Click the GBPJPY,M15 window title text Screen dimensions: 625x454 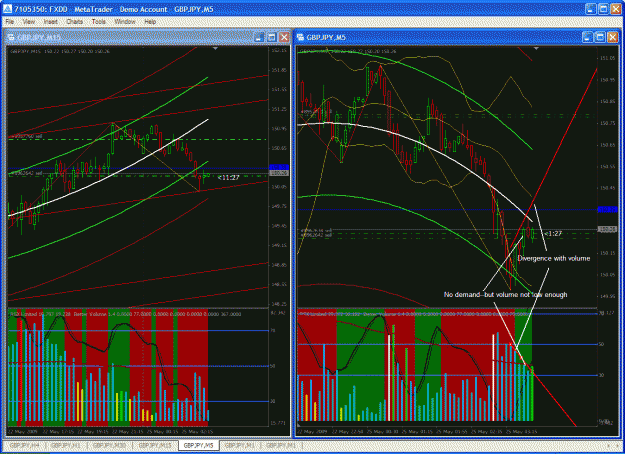tap(39, 37)
